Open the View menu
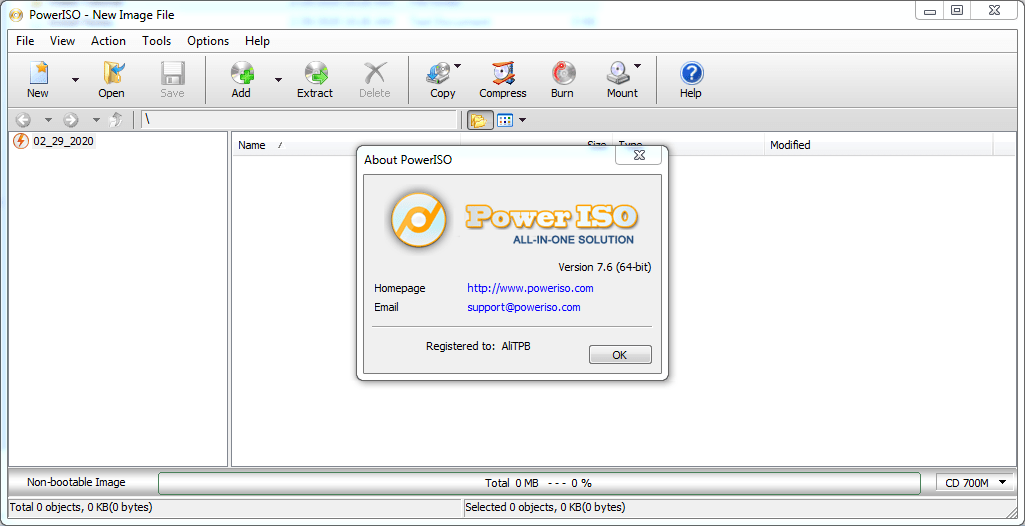This screenshot has height=526, width=1025. click(62, 41)
